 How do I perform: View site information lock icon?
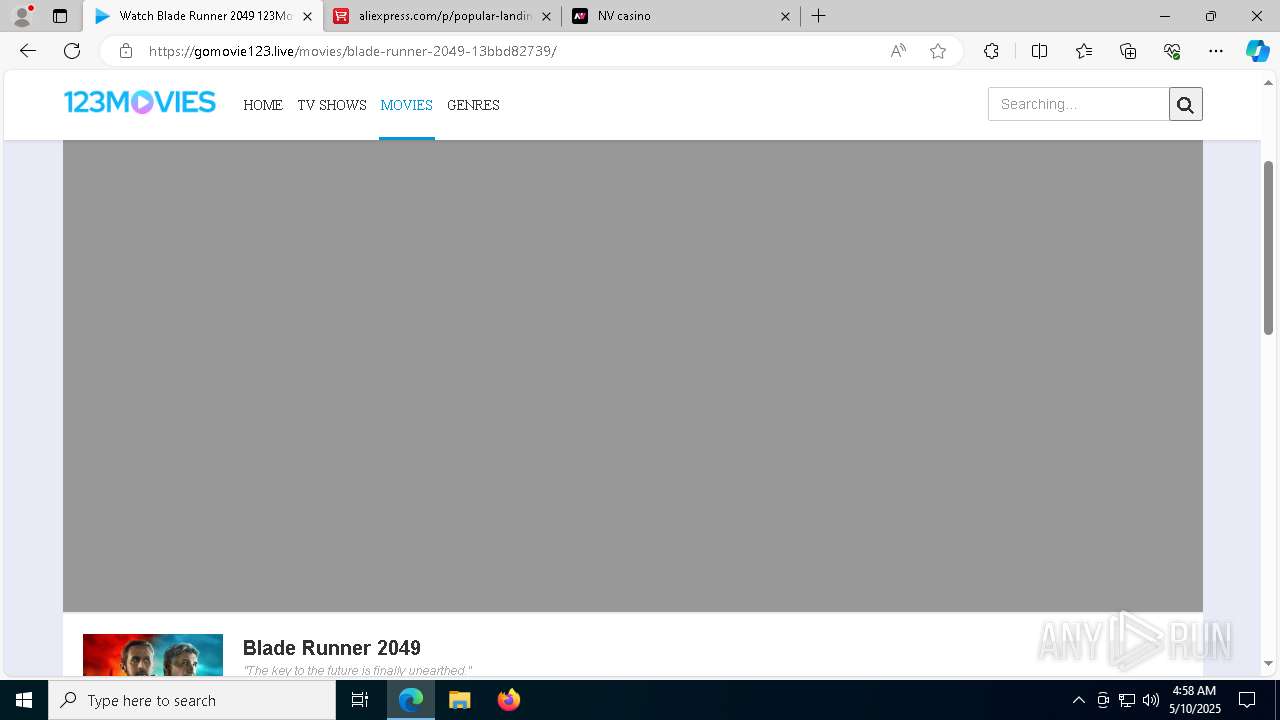coord(125,51)
